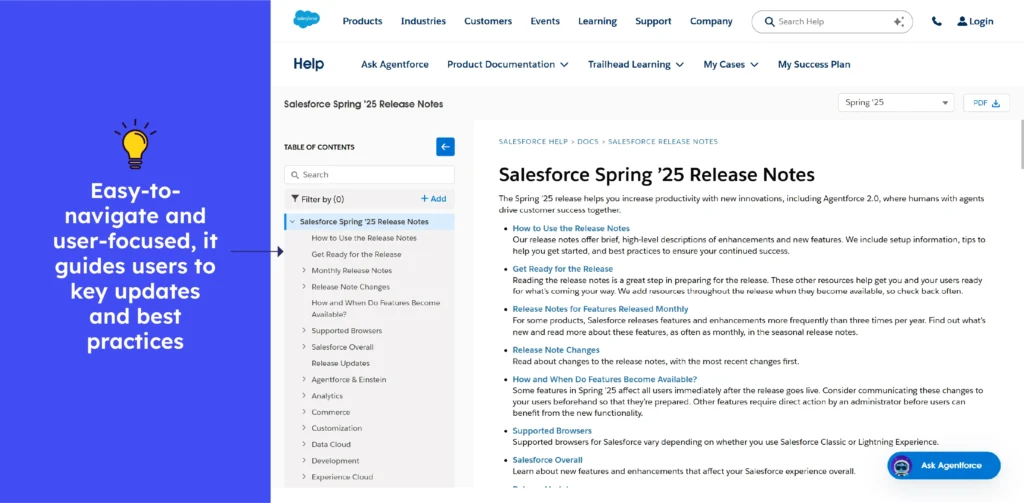Screen dimensions: 1024x503
Task: Open Supported Browsers article link
Action: [552, 430]
